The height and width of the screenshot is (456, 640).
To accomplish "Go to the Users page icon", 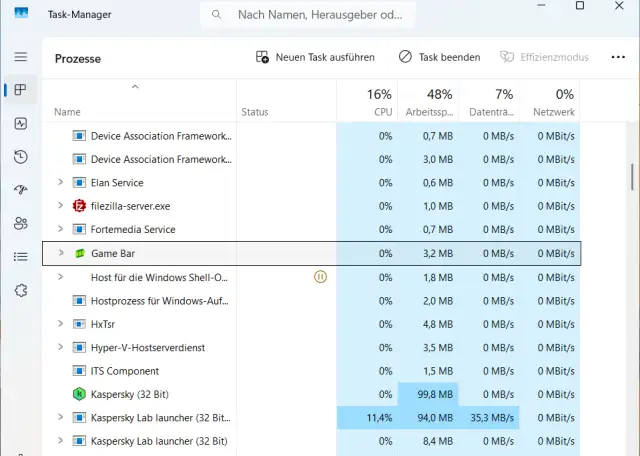I will point(20,223).
